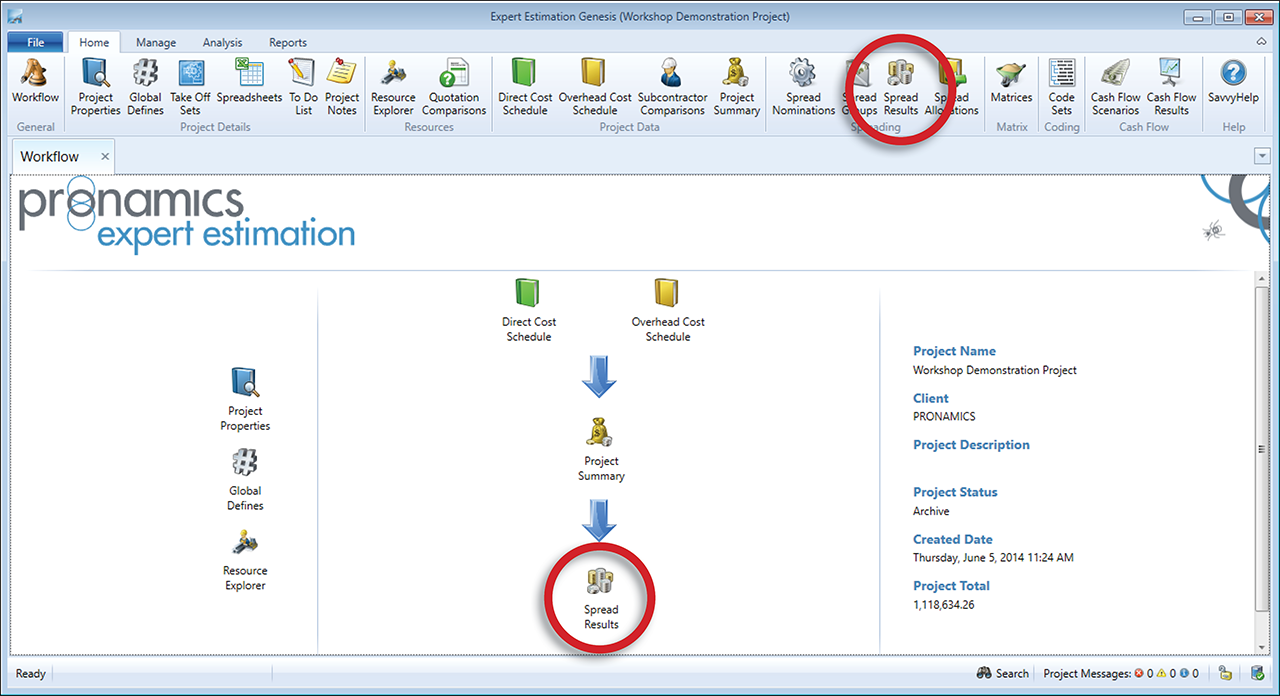Collapse the ribbon with the chevron
The image size is (1280, 696).
coord(1261,42)
